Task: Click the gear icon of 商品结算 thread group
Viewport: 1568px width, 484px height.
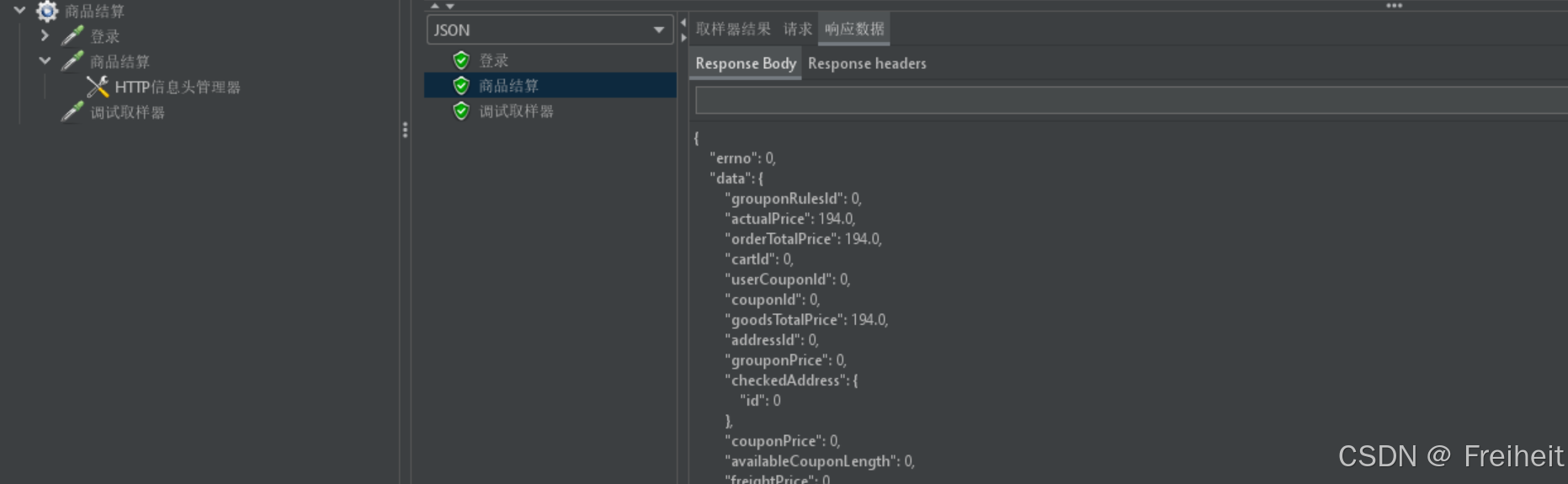Action: [47, 11]
